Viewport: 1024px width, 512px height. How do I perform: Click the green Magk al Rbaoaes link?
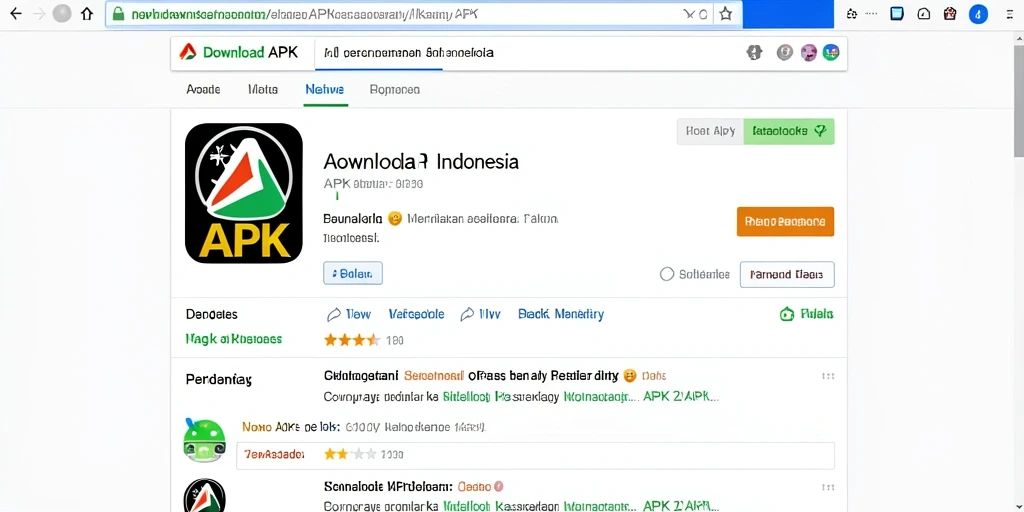[234, 339]
